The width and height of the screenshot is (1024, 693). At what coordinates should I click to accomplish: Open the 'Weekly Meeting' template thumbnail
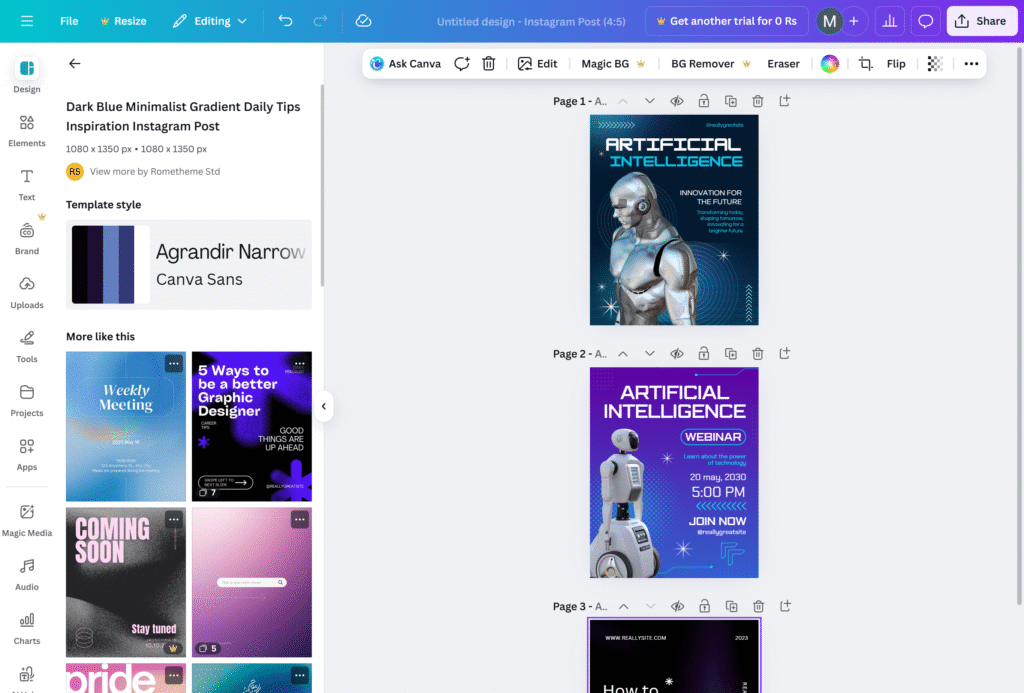pos(125,426)
